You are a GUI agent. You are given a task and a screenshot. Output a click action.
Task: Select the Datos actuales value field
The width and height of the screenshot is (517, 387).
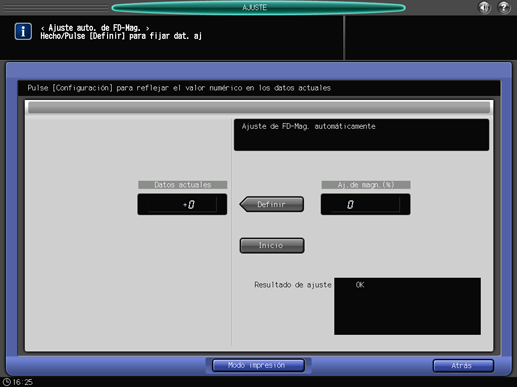coord(182,204)
